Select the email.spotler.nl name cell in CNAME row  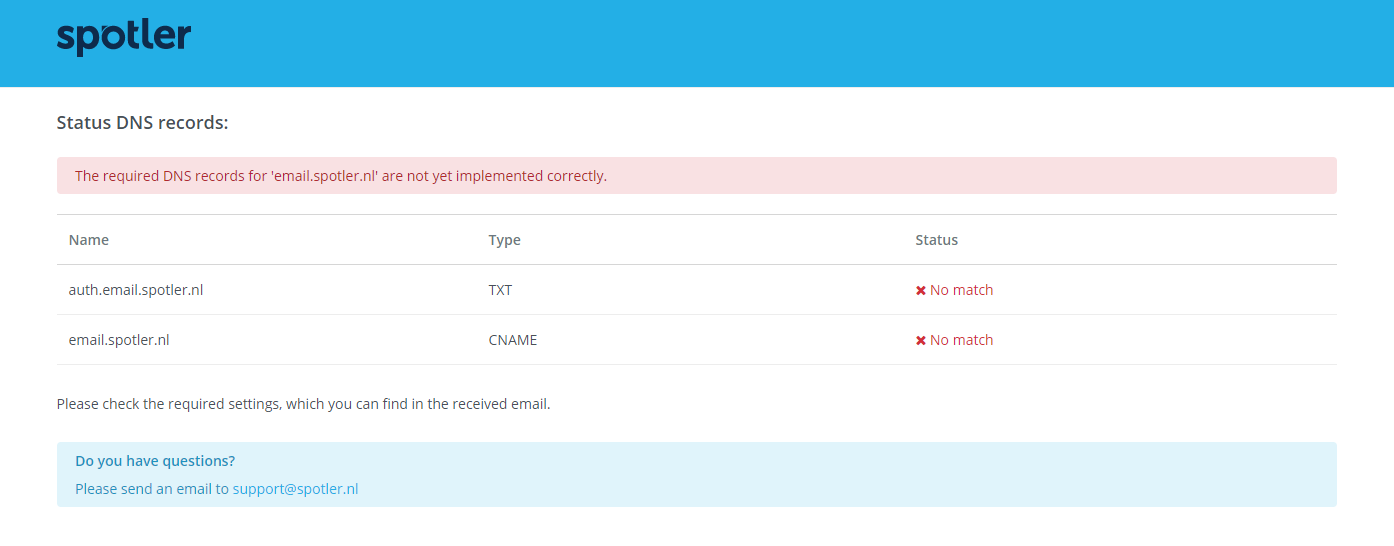(119, 340)
